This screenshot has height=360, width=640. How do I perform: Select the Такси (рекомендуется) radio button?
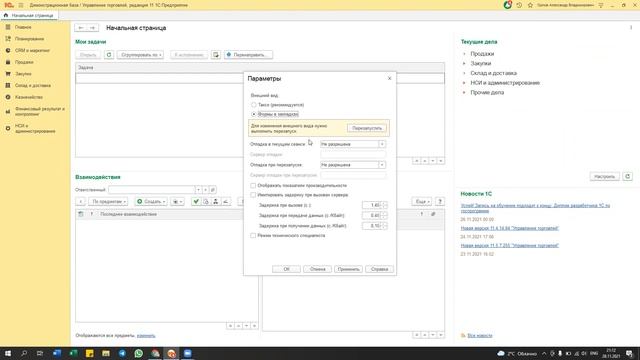[253, 105]
